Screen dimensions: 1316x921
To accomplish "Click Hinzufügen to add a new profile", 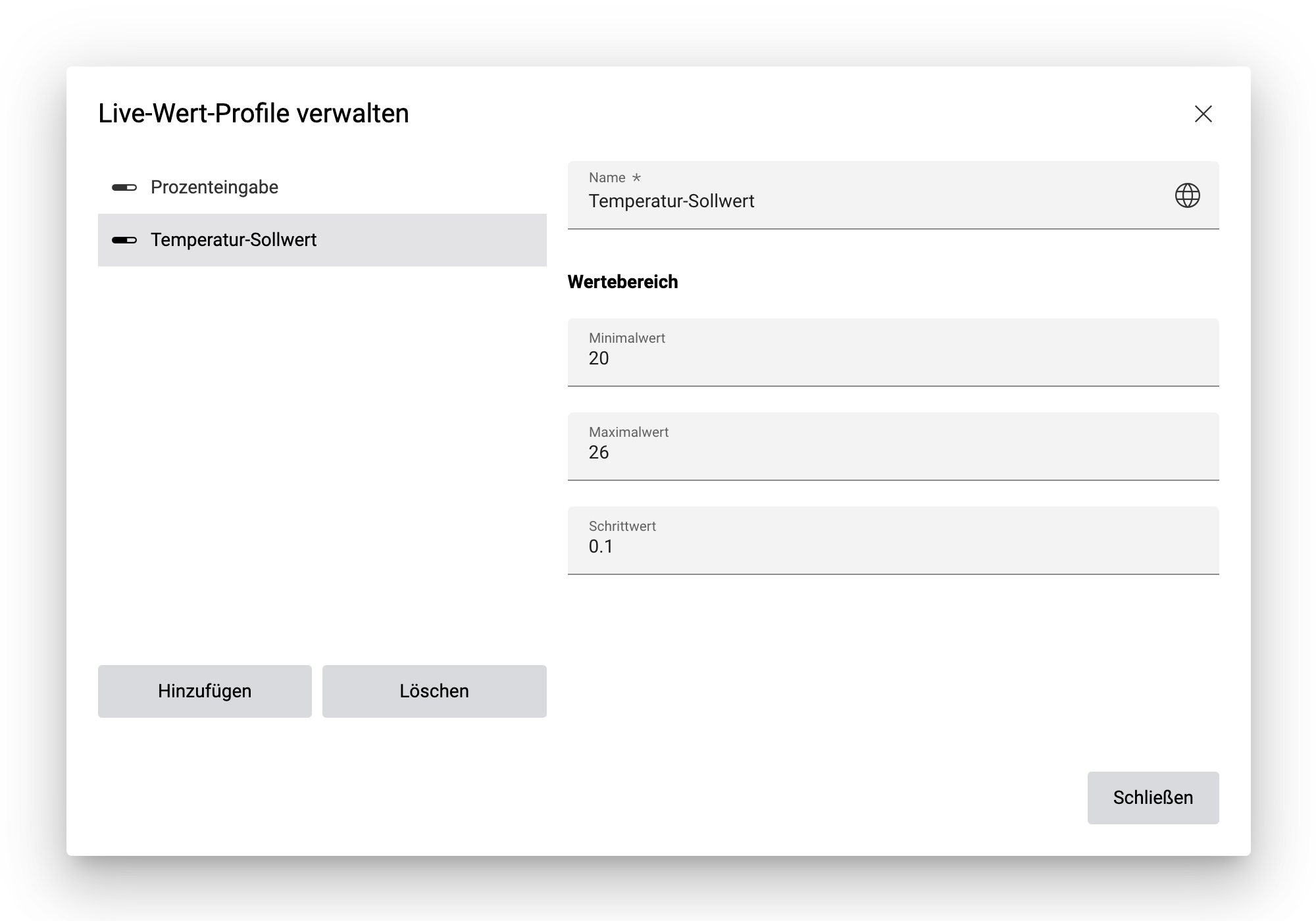I will pyautogui.click(x=204, y=691).
